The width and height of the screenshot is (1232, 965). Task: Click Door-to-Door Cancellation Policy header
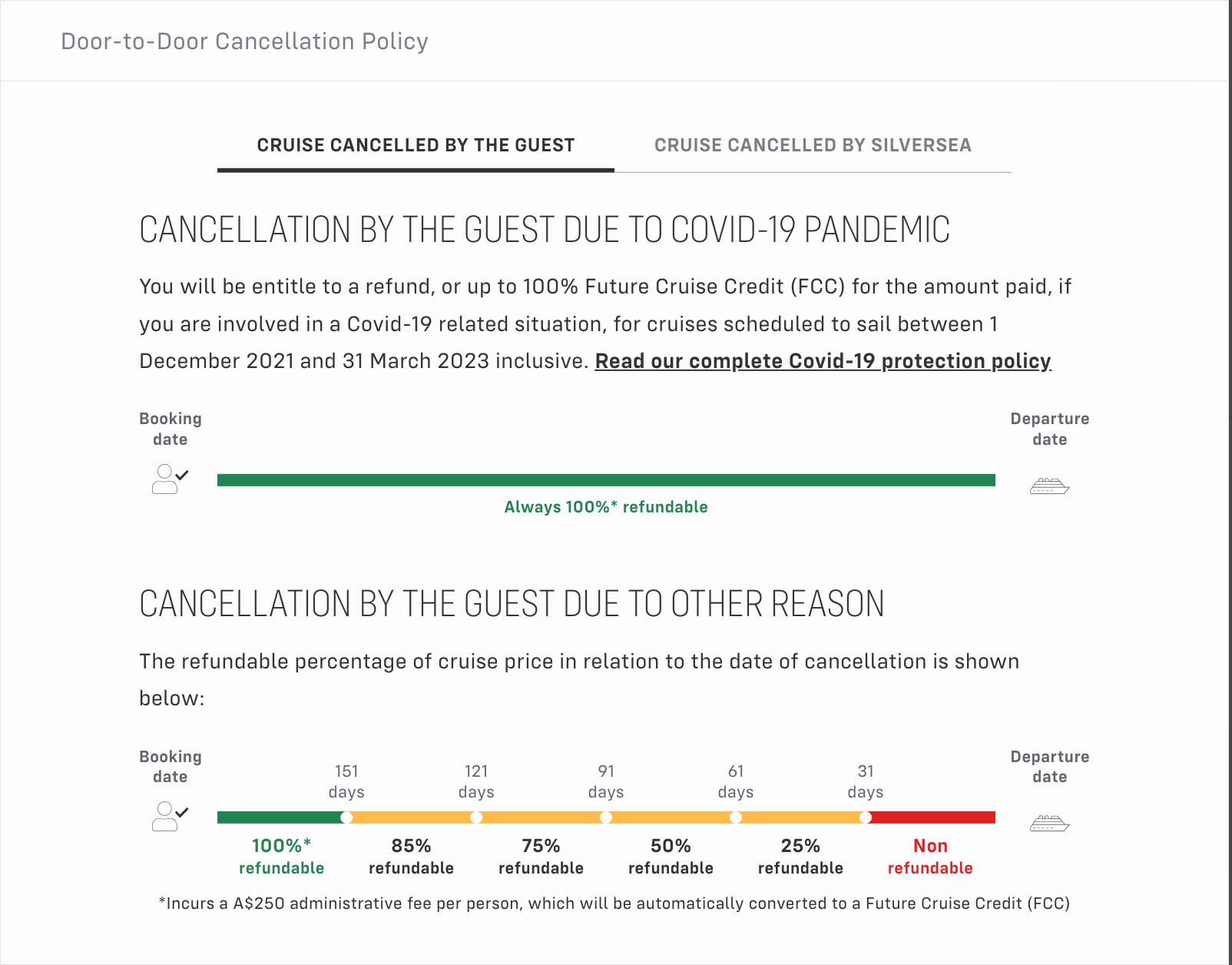pos(244,41)
